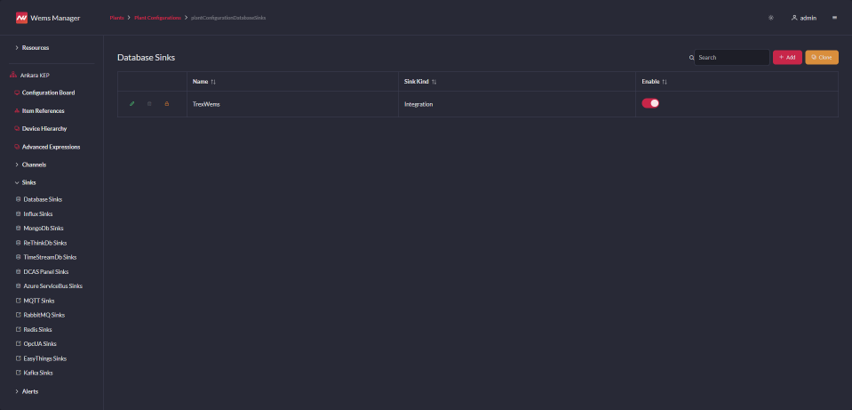Screen dimensions: 852x410
Task: Open the Configuration Board page
Action: pos(48,92)
